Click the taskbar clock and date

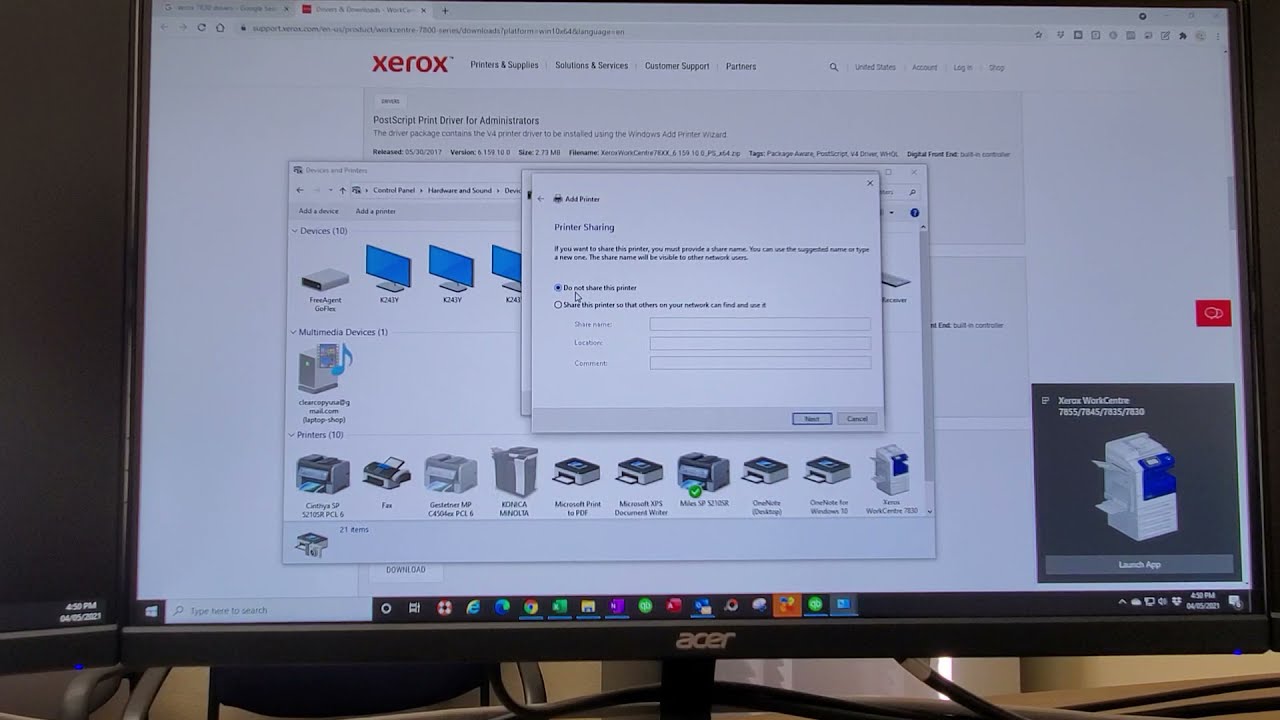click(1202, 601)
